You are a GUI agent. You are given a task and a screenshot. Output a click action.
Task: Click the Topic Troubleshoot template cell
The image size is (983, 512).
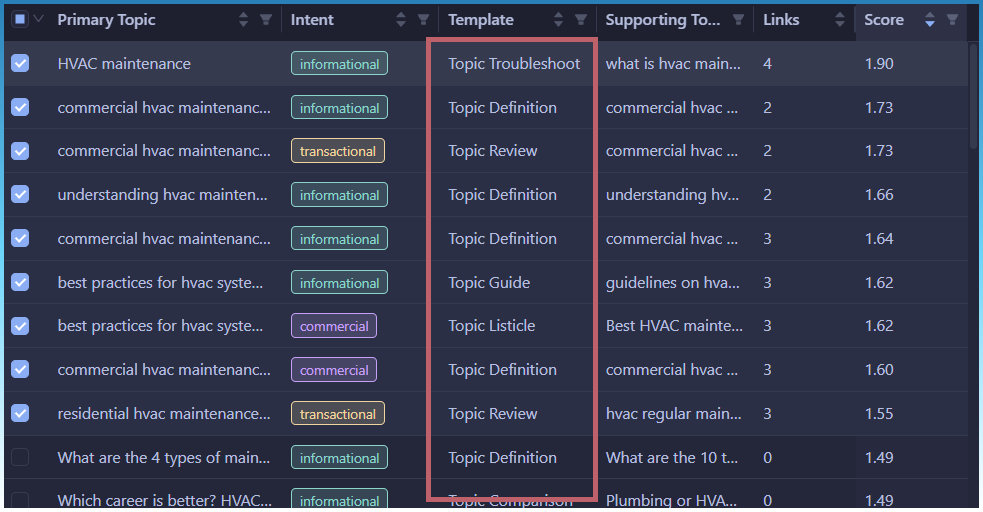pyautogui.click(x=513, y=64)
